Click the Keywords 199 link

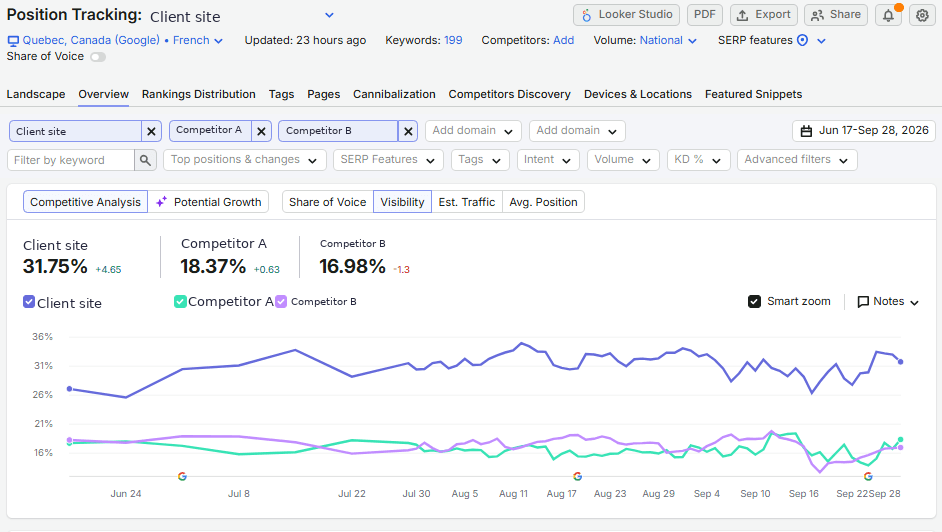click(453, 40)
